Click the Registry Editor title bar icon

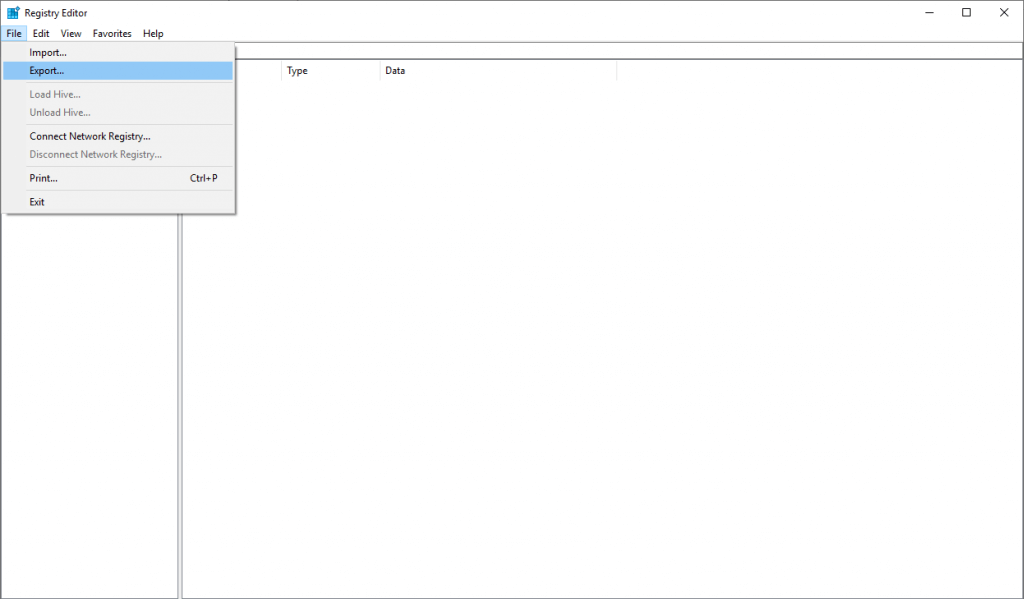tap(13, 12)
